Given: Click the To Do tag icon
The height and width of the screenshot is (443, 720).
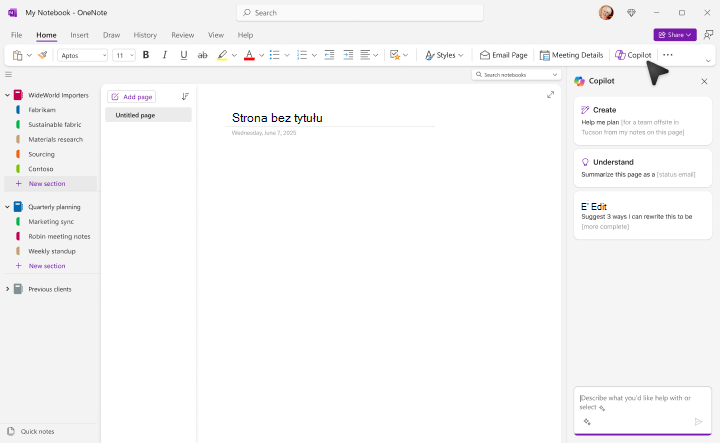Looking at the screenshot, I should click(394, 55).
